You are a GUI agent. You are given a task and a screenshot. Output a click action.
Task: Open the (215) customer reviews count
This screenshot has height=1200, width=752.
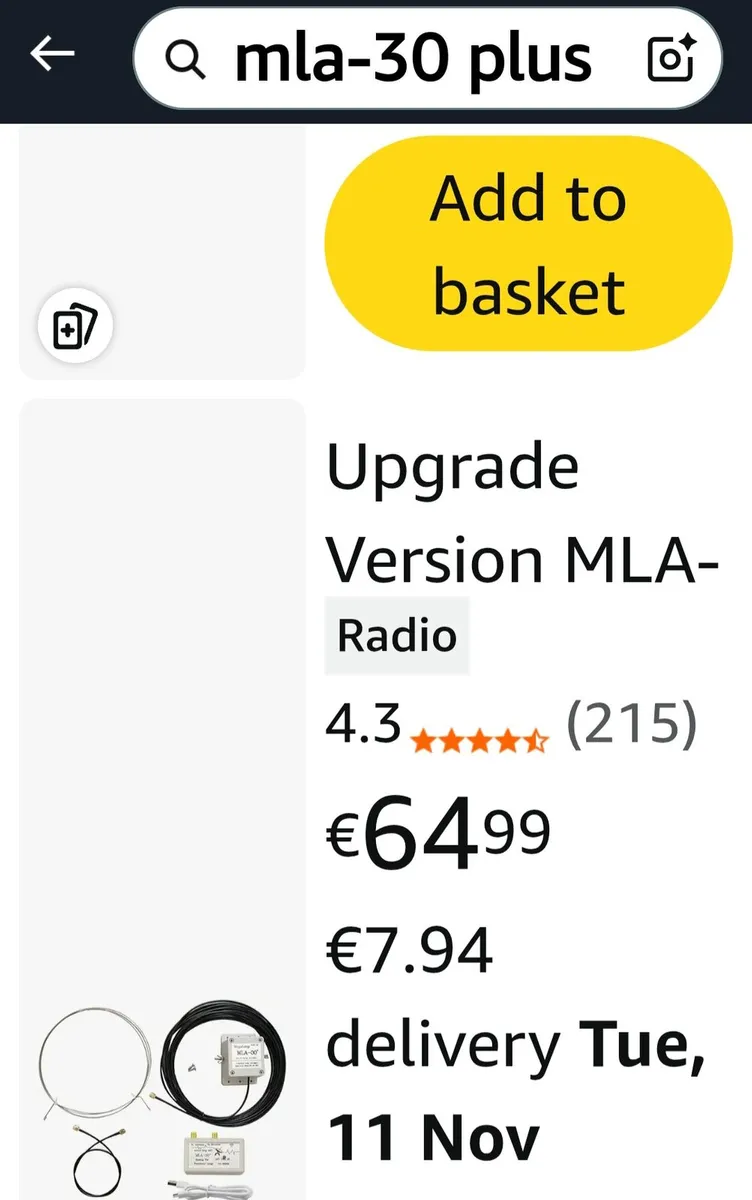tap(630, 724)
